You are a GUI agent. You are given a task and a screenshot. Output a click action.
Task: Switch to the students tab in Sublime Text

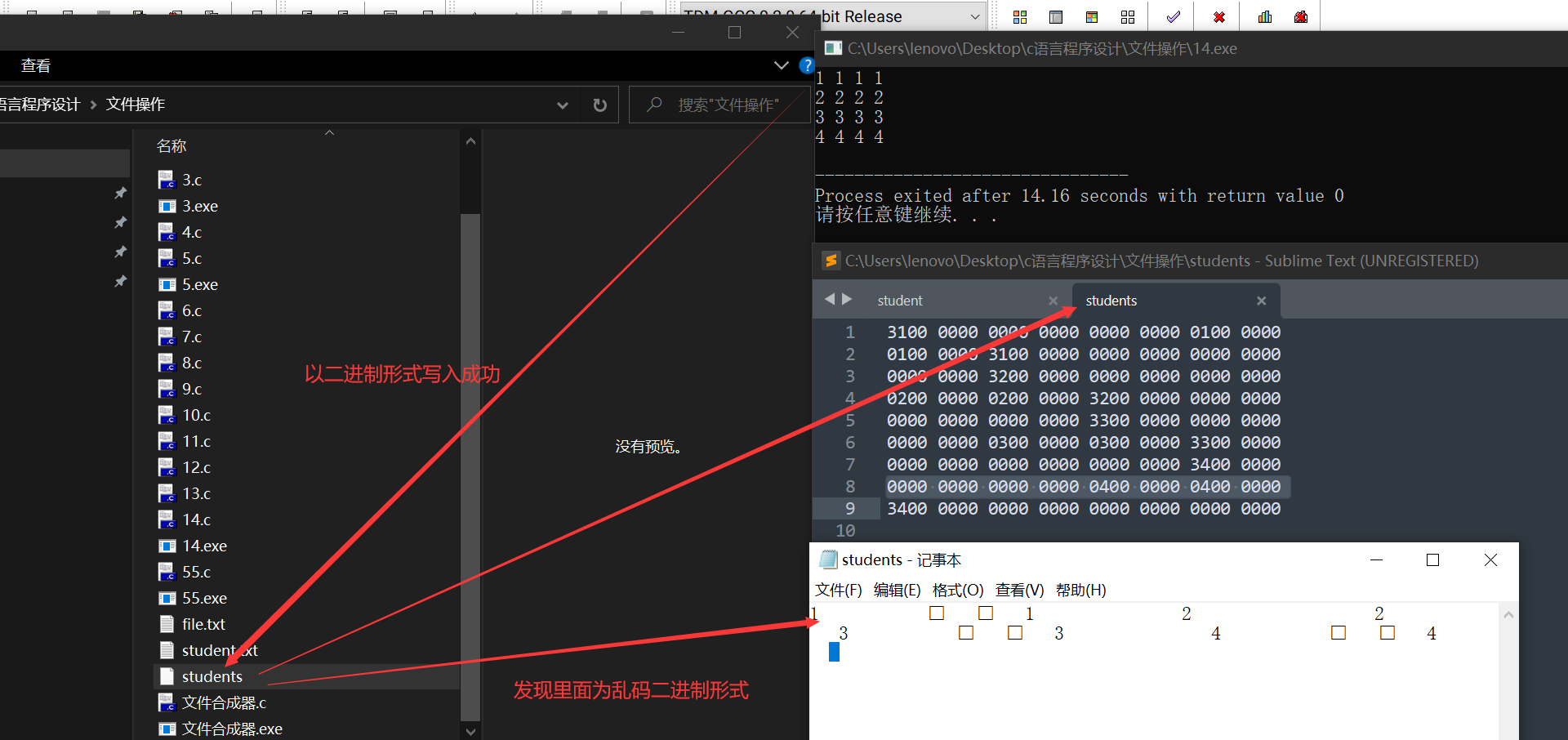1111,301
